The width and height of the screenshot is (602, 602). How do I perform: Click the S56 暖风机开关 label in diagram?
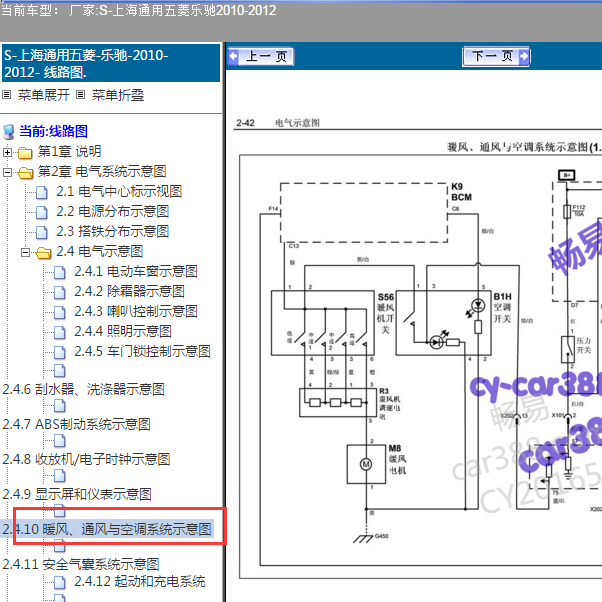point(385,314)
